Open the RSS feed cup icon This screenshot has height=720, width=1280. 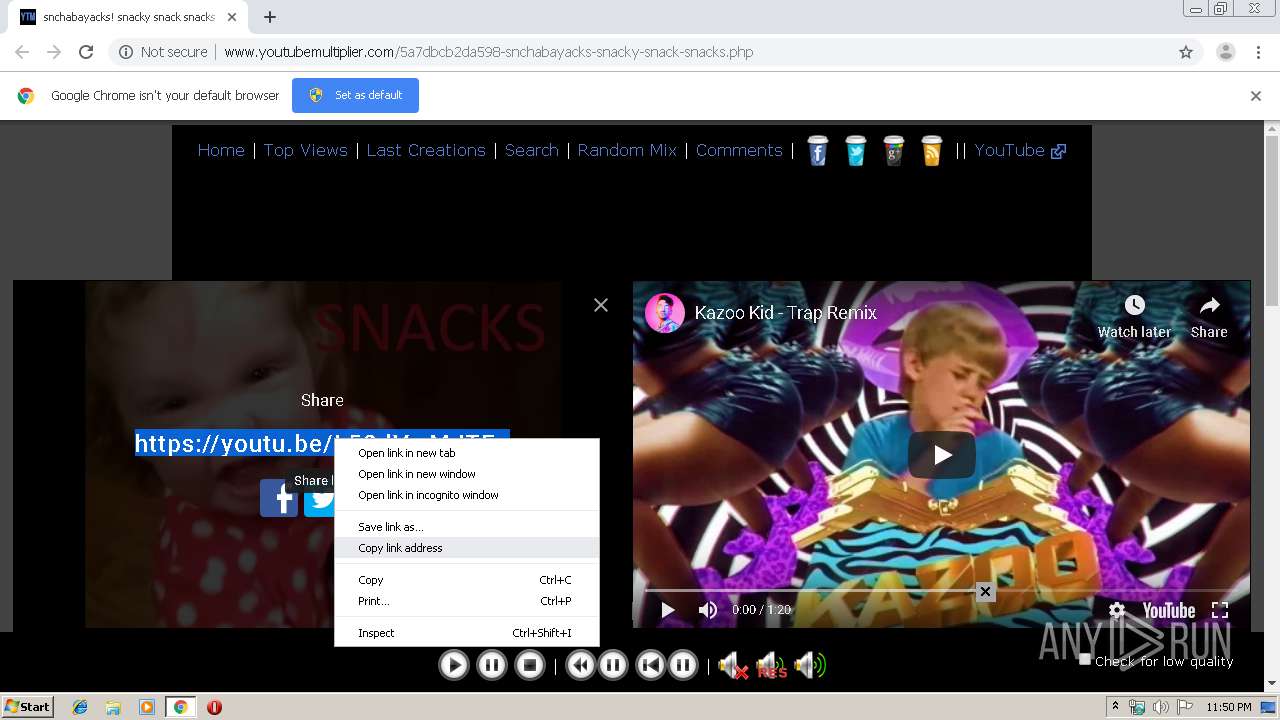coord(932,151)
